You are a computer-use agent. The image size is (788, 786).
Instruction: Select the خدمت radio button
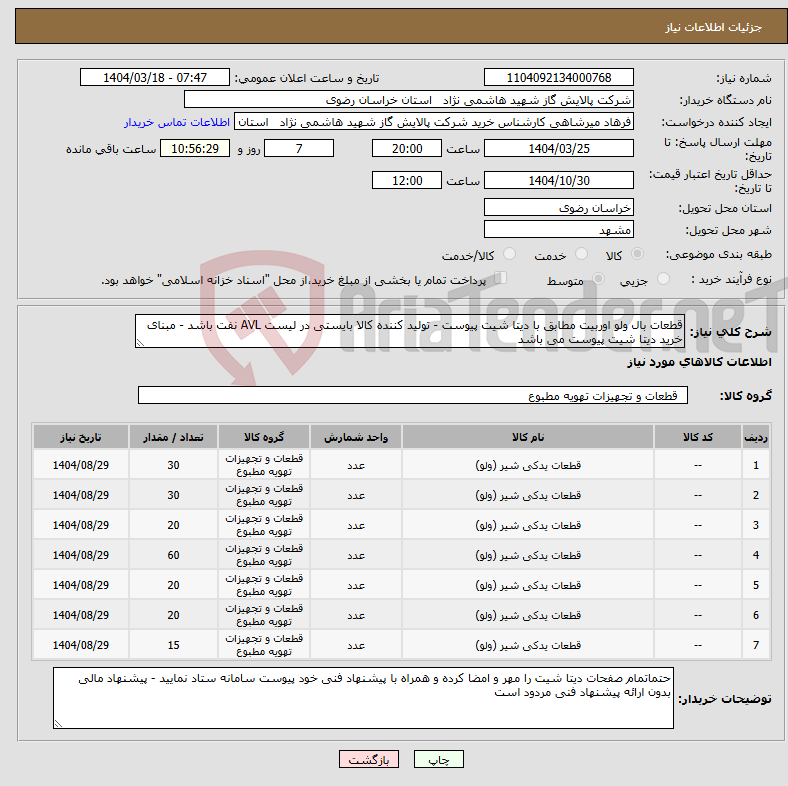pyautogui.click(x=581, y=254)
